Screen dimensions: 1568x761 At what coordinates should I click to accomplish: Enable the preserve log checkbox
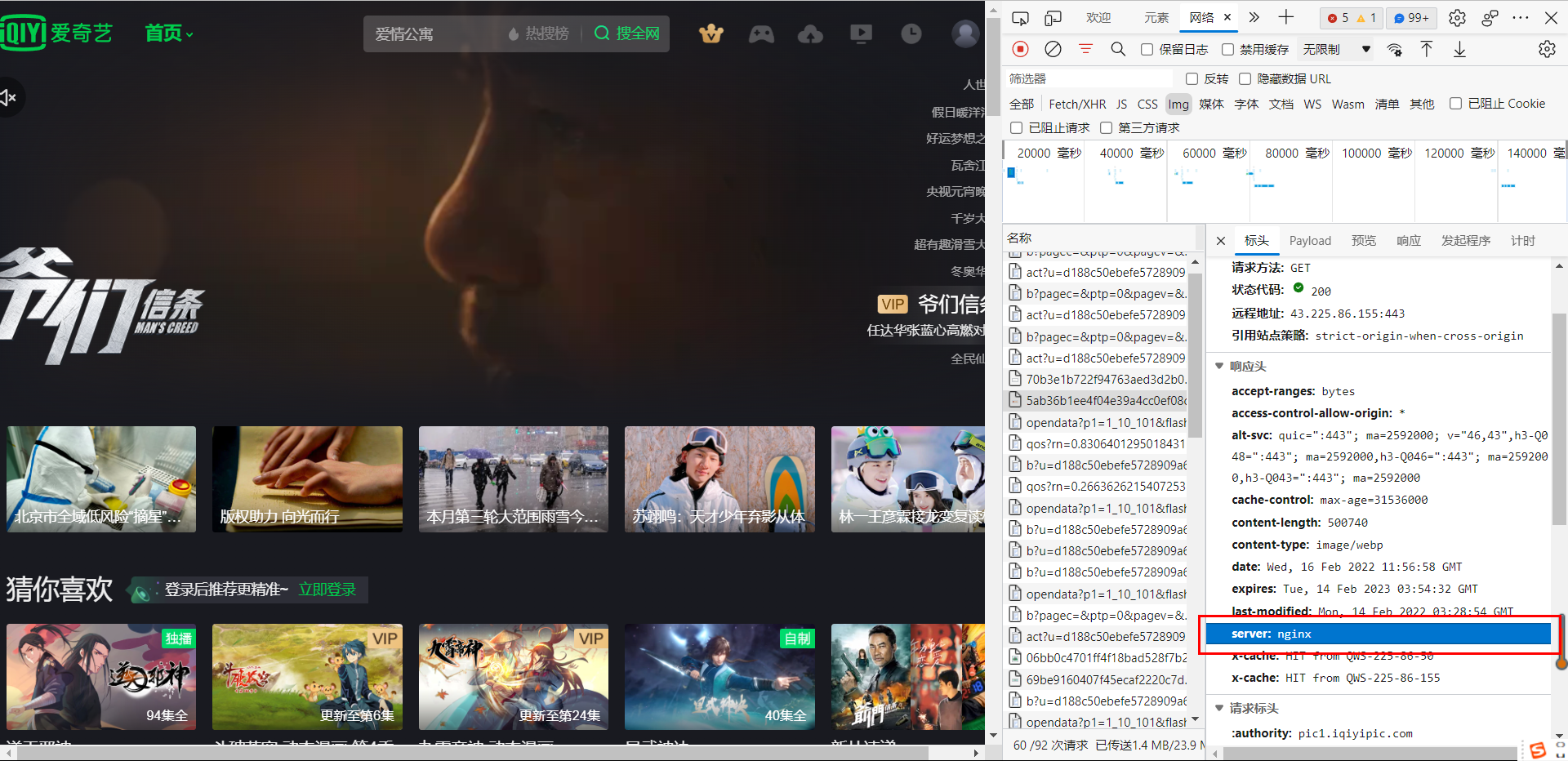point(1147,50)
